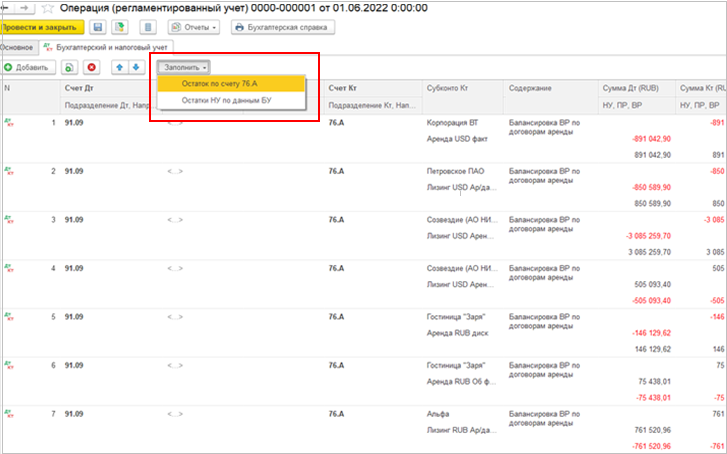
Task: Choose Остатки НУ по данным БУ
Action: (231, 100)
